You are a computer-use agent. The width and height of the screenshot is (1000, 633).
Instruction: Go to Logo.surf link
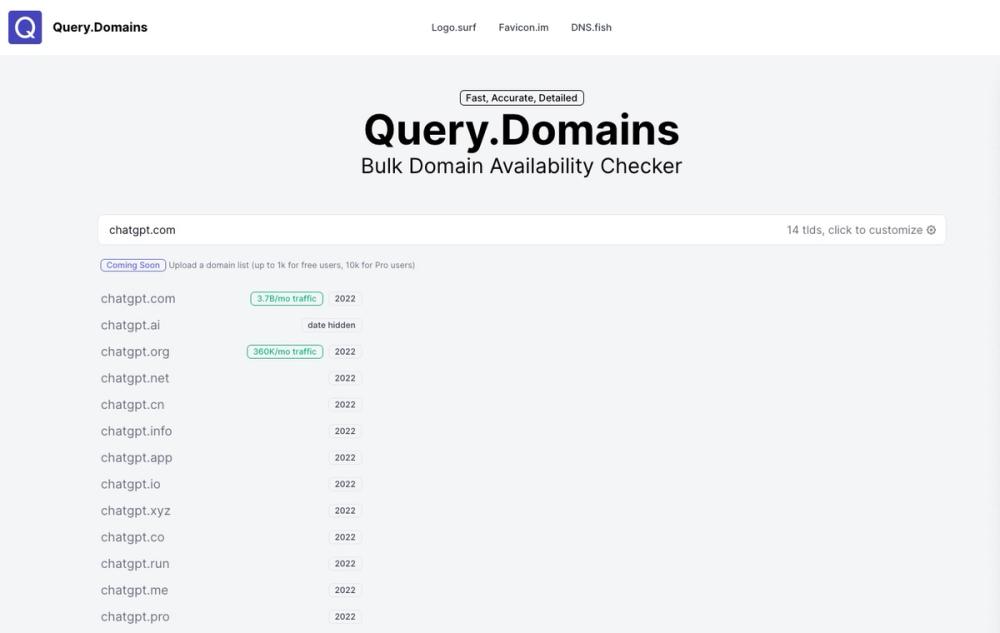[453, 27]
